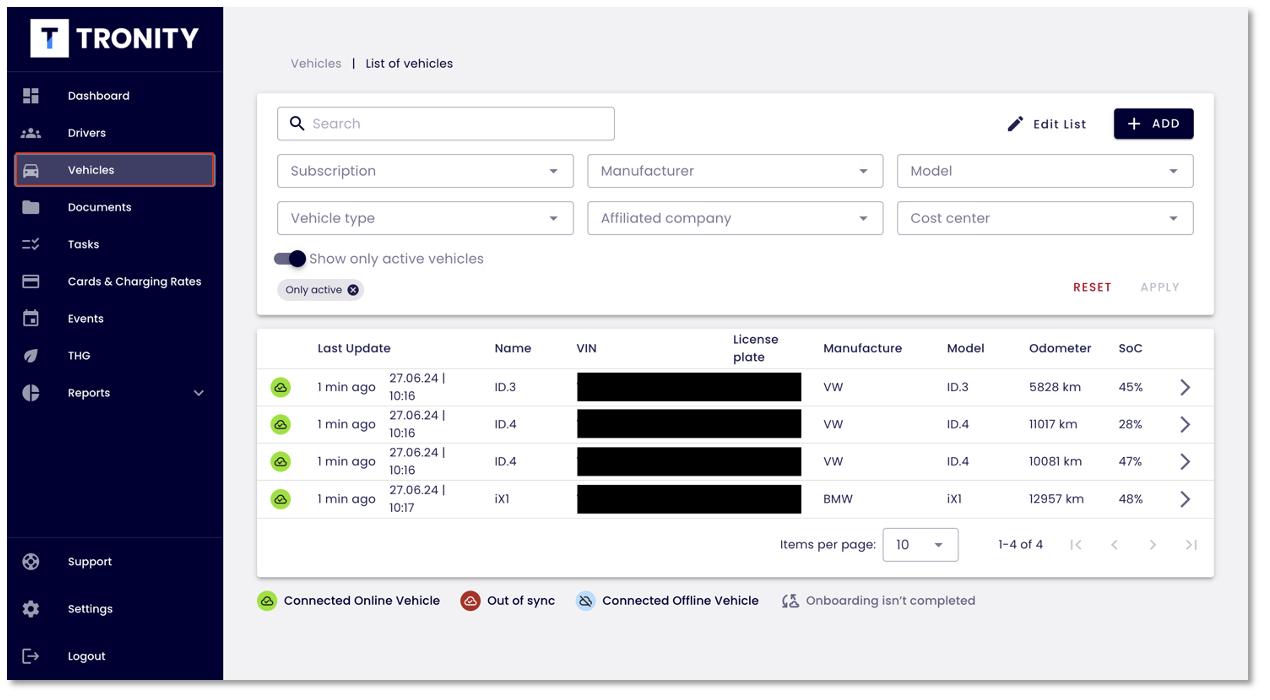
Task: Click the online status icon for 10081 km vehicle
Action: [x=281, y=462]
